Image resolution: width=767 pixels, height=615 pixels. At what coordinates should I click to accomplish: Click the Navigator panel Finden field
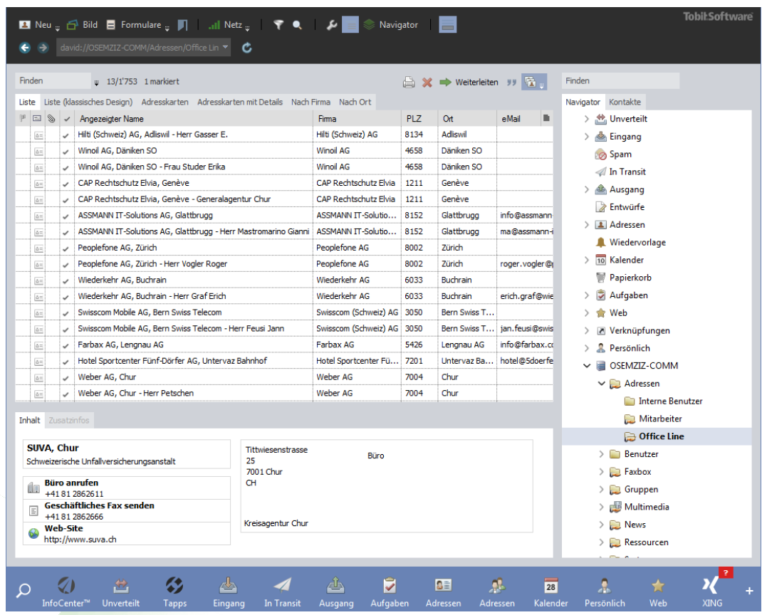point(620,81)
